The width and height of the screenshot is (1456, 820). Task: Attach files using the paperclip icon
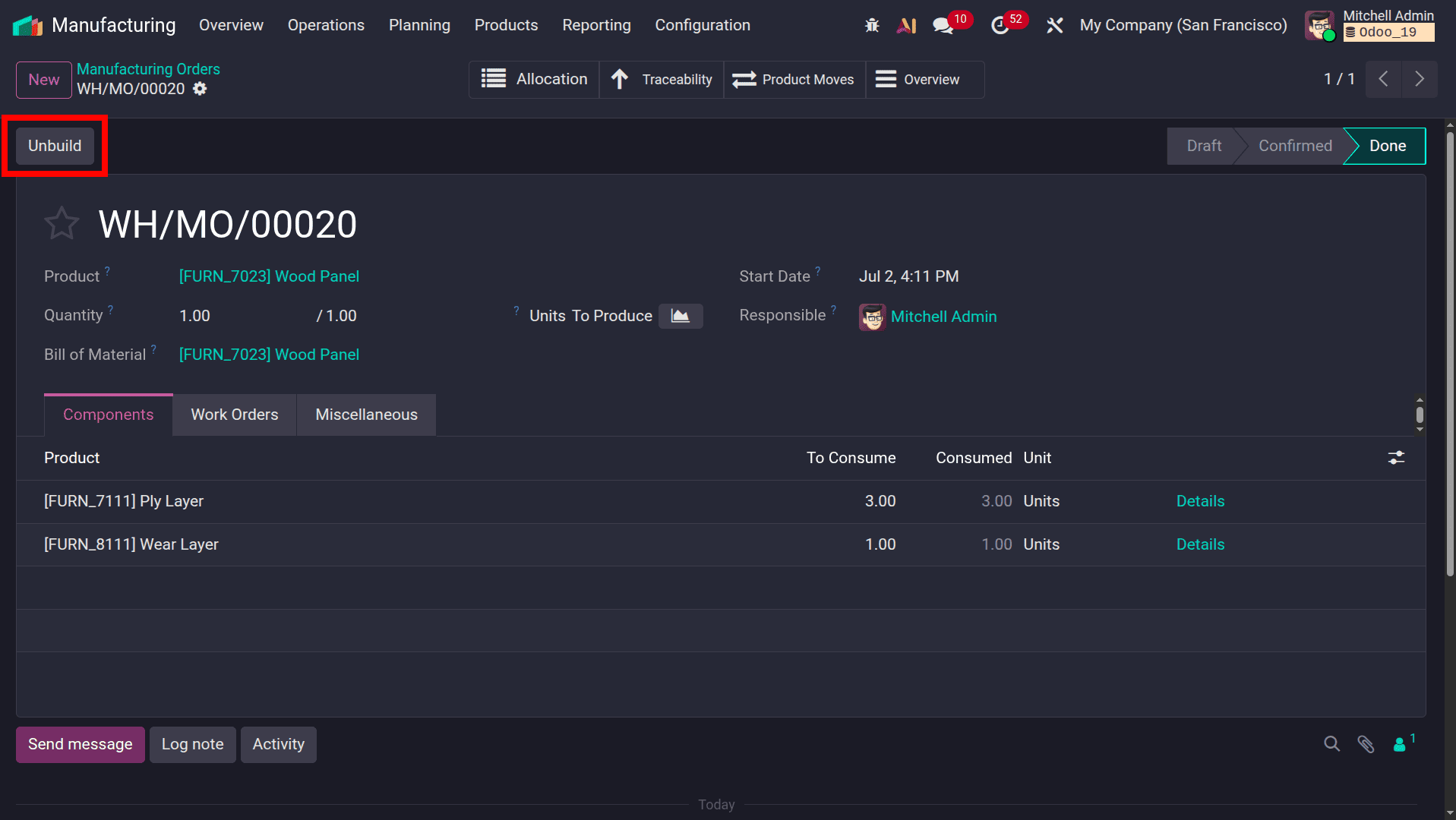click(x=1366, y=744)
